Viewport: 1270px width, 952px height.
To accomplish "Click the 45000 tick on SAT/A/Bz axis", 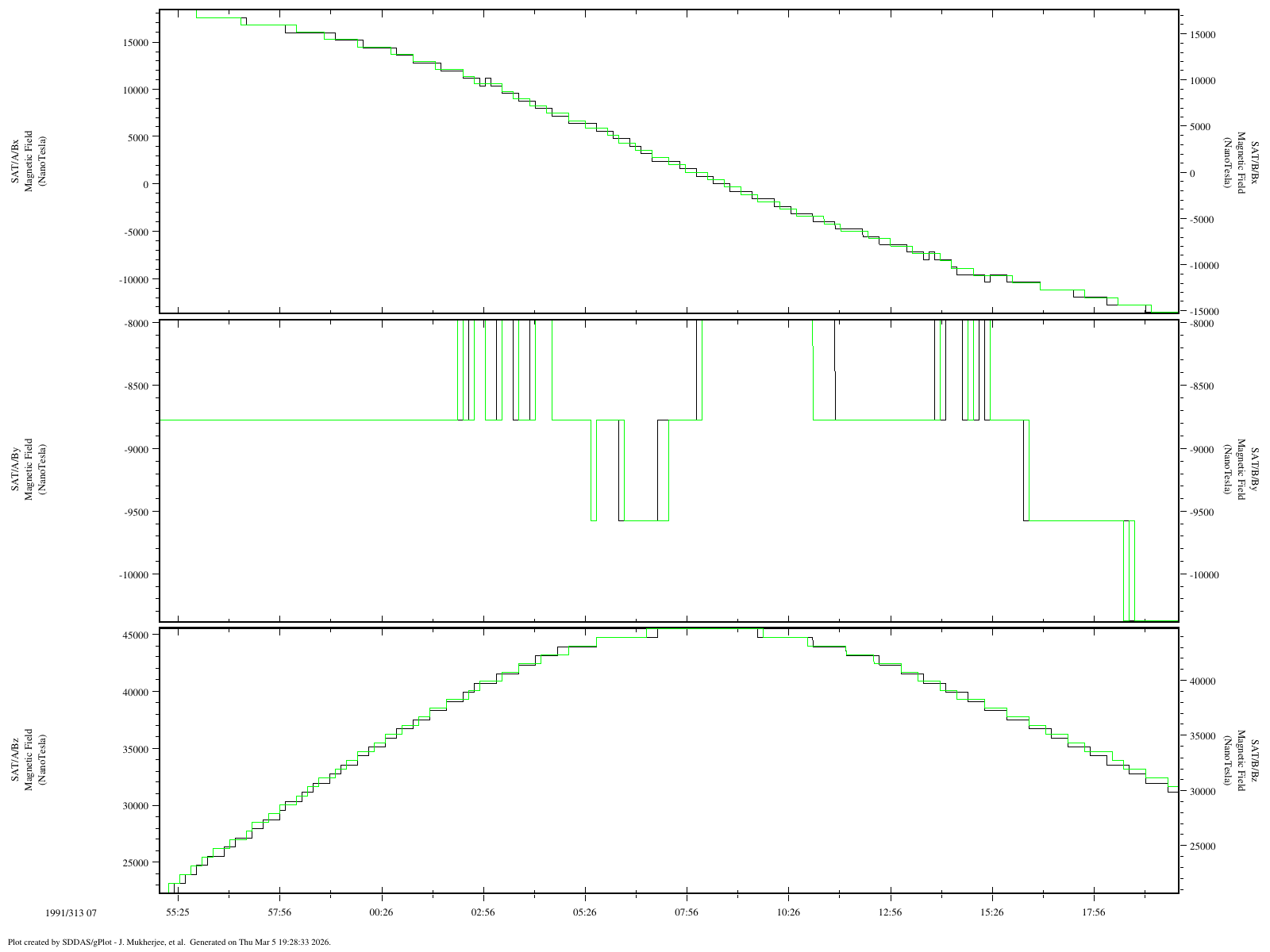I will (137, 635).
